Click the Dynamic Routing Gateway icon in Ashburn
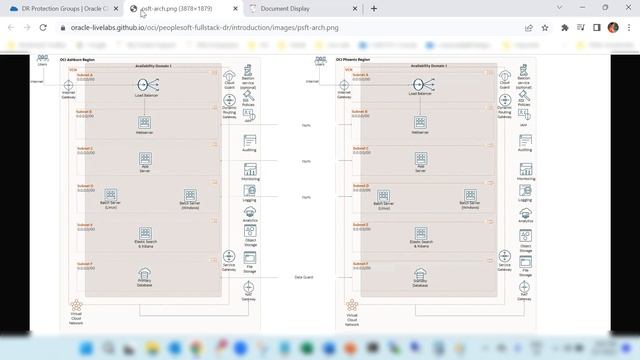Viewport: 640px width, 360px height. tap(229, 100)
